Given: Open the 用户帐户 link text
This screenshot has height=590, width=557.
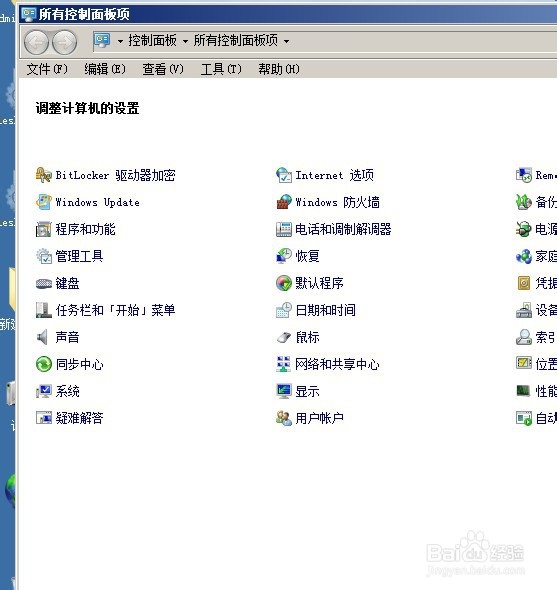Looking at the screenshot, I should pos(319,418).
